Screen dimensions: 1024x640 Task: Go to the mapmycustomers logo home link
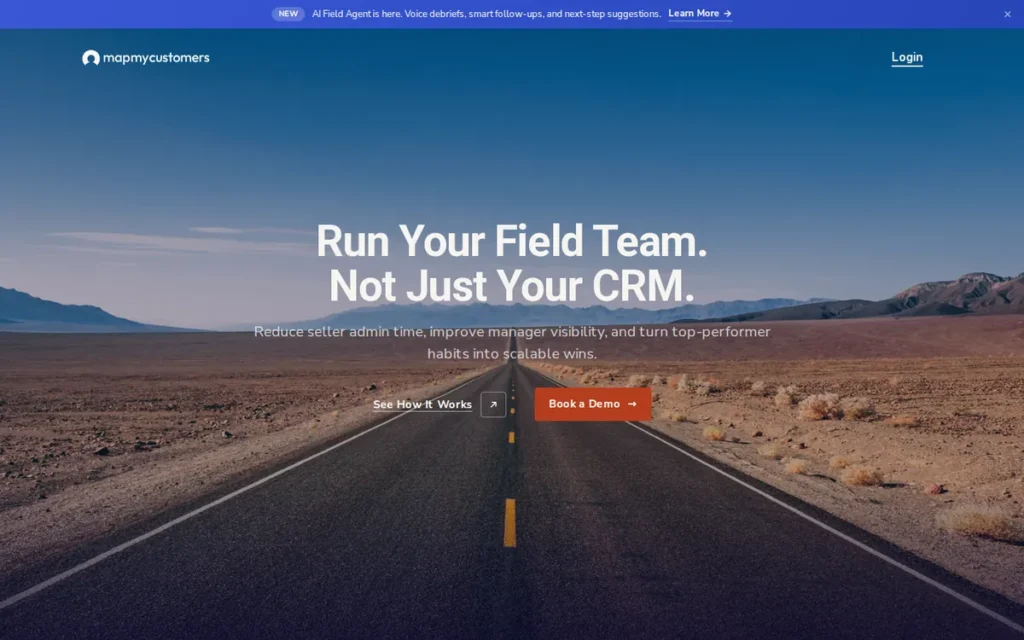146,58
